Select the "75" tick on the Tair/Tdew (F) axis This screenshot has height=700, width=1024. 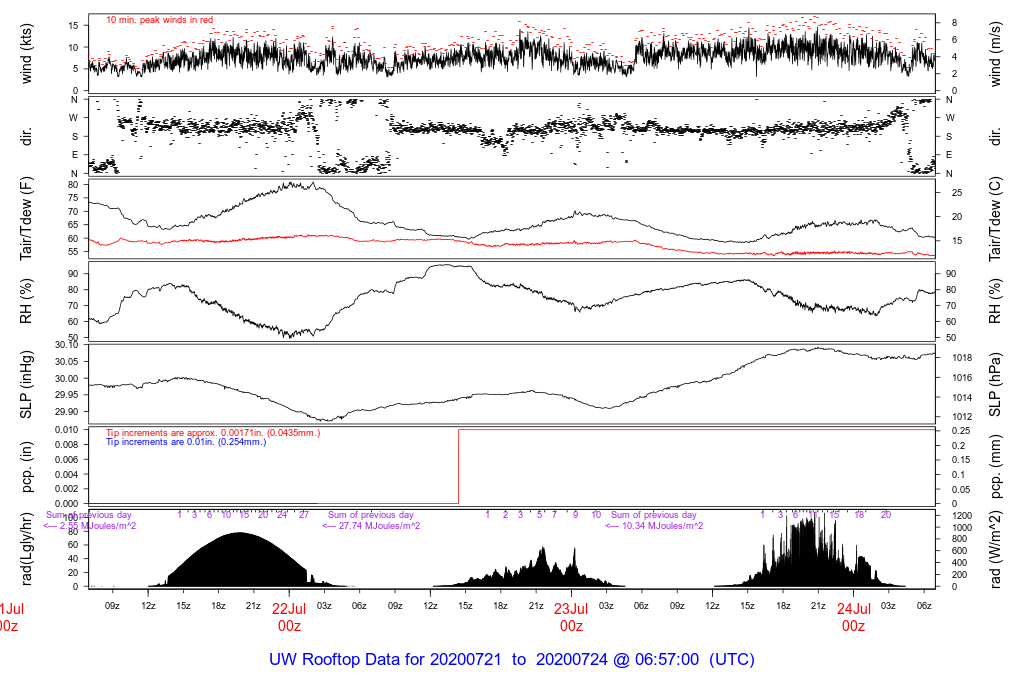(73, 198)
